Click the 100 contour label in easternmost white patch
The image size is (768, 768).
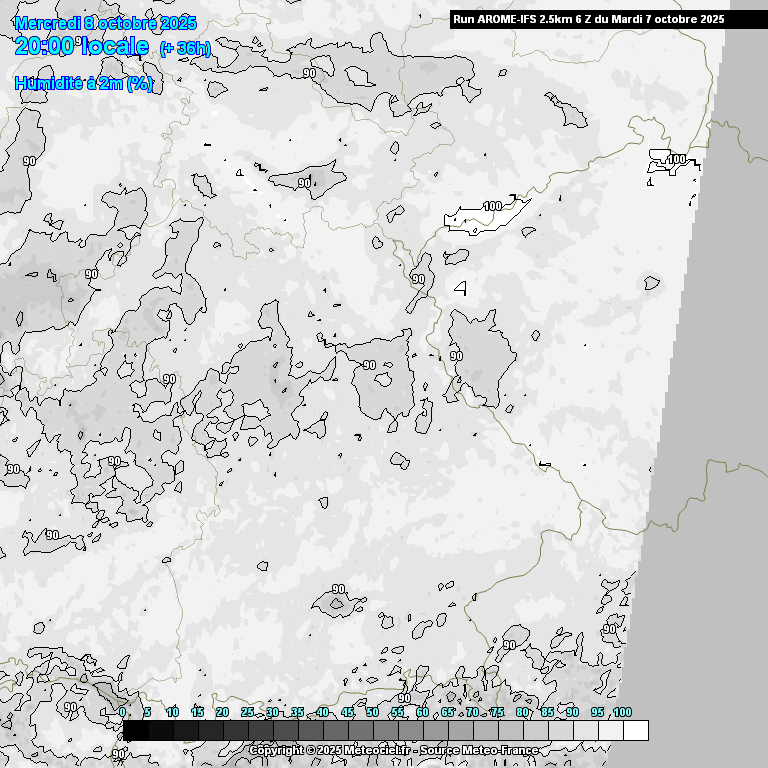pos(677,159)
